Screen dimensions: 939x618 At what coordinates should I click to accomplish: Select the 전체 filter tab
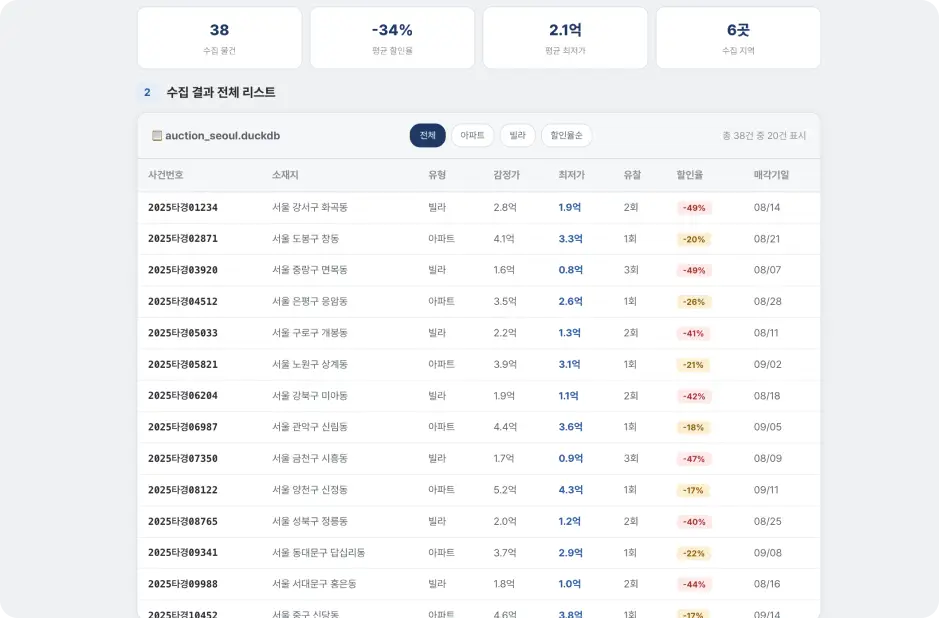click(428, 135)
